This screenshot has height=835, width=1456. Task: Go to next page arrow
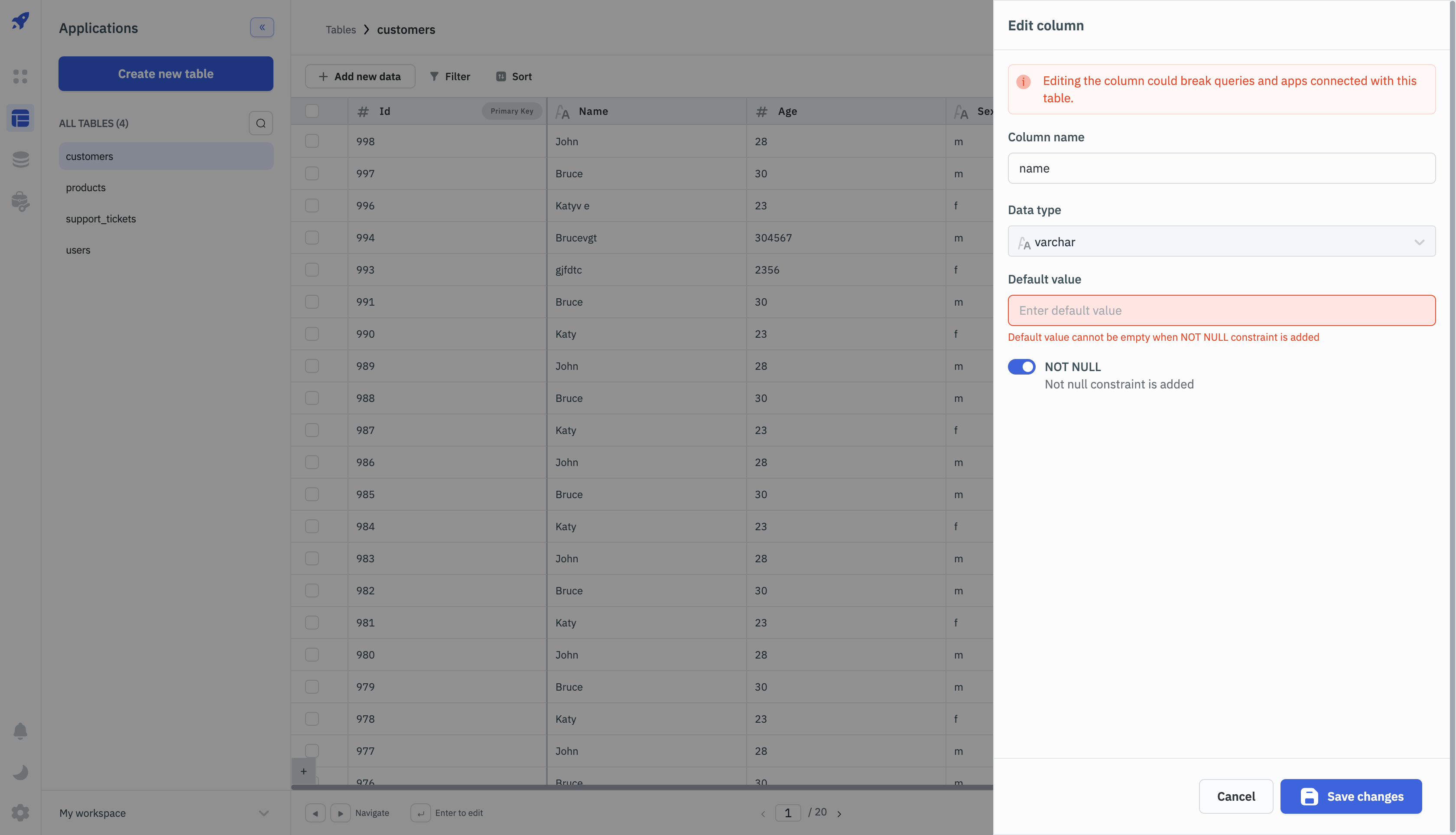[839, 813]
